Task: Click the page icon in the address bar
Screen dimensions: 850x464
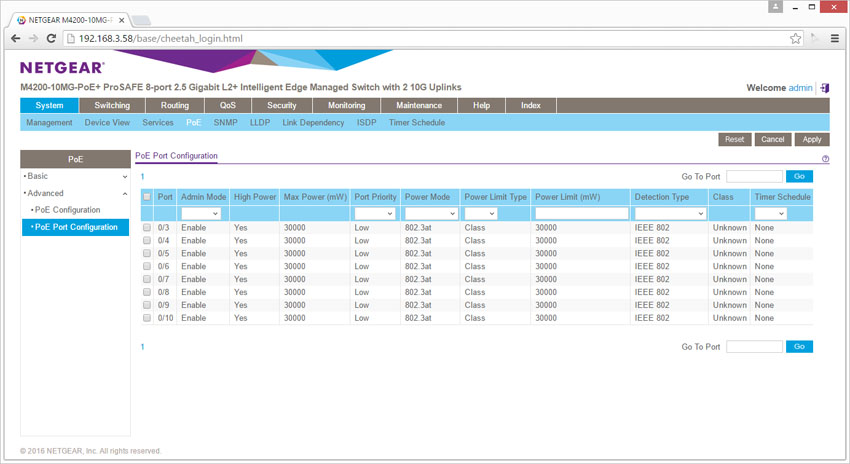Action: tap(70, 38)
